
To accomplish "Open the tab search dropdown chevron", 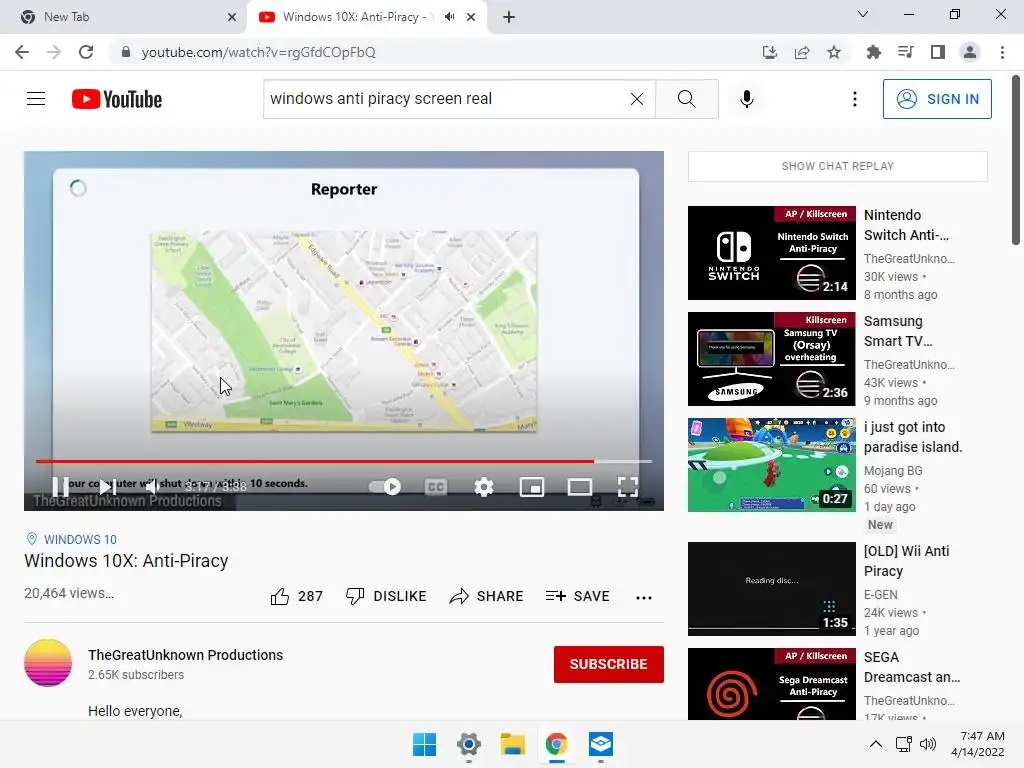I will (862, 14).
